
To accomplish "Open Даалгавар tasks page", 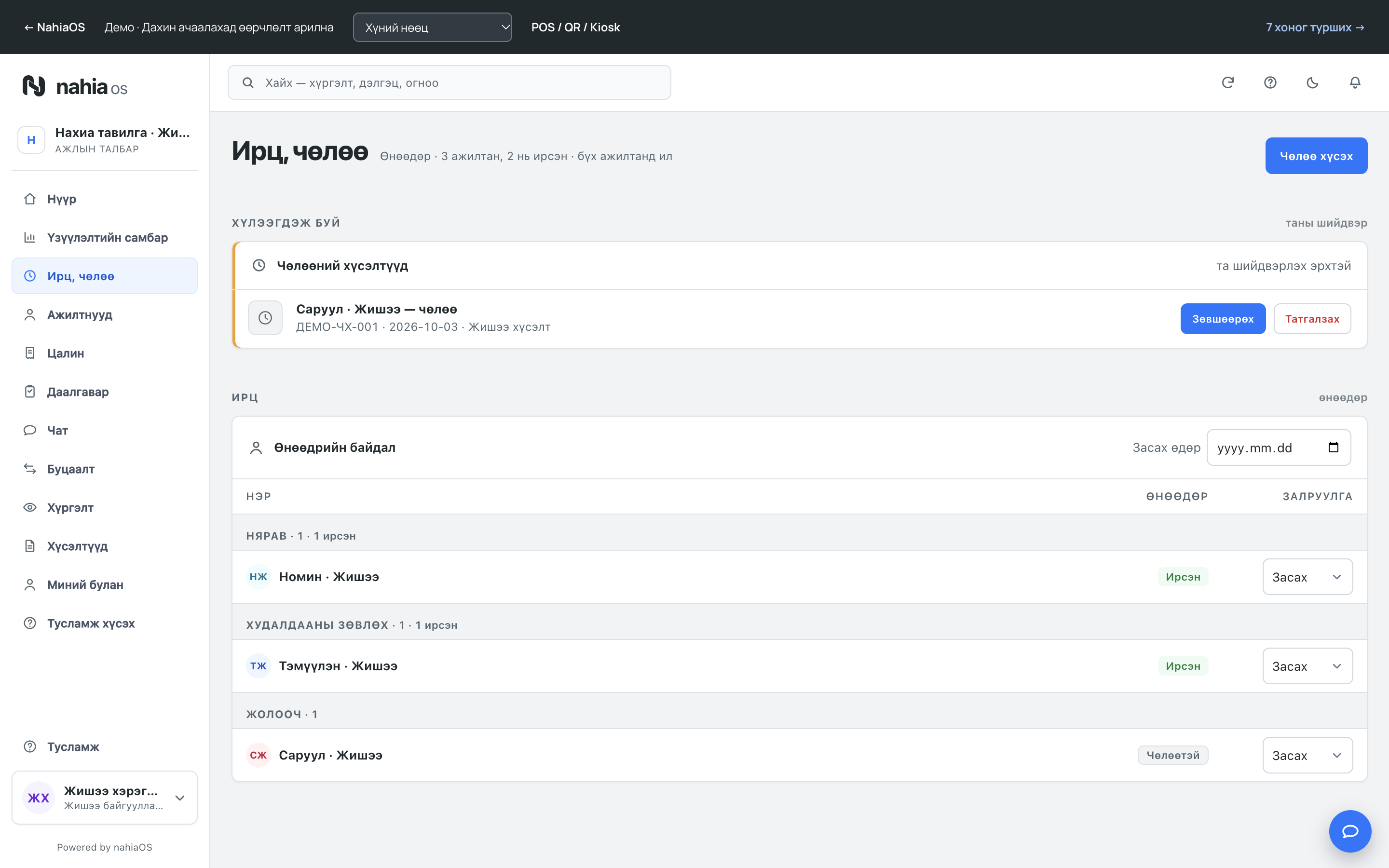I will 105,392.
